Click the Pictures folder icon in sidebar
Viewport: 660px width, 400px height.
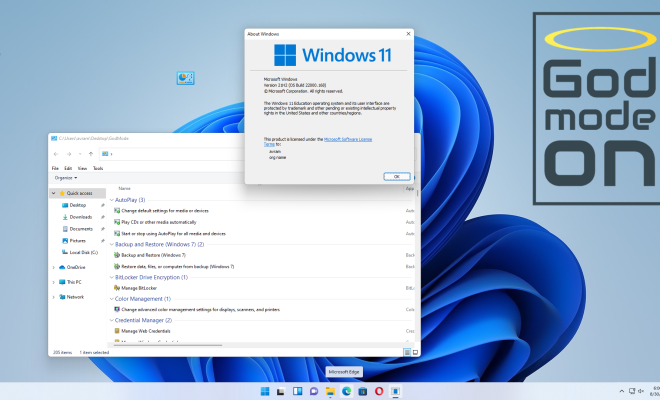[65, 240]
